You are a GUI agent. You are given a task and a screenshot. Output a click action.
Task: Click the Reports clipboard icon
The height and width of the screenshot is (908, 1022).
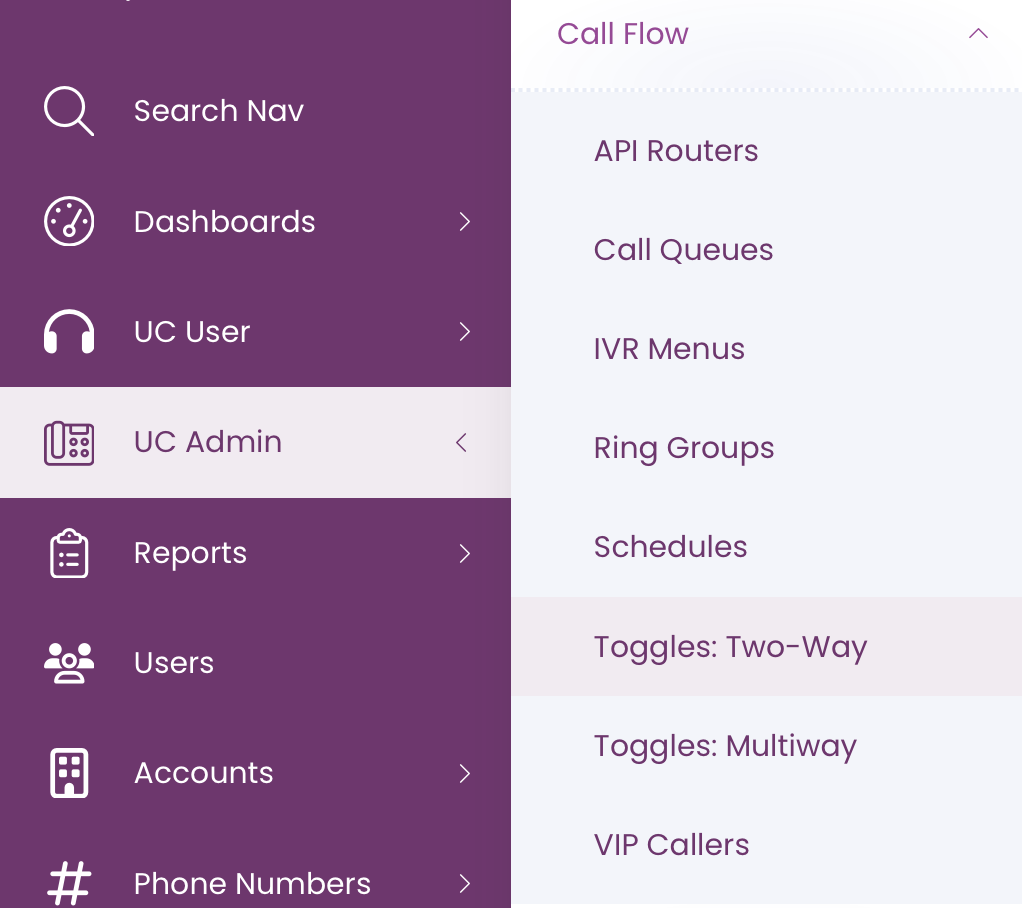point(68,553)
